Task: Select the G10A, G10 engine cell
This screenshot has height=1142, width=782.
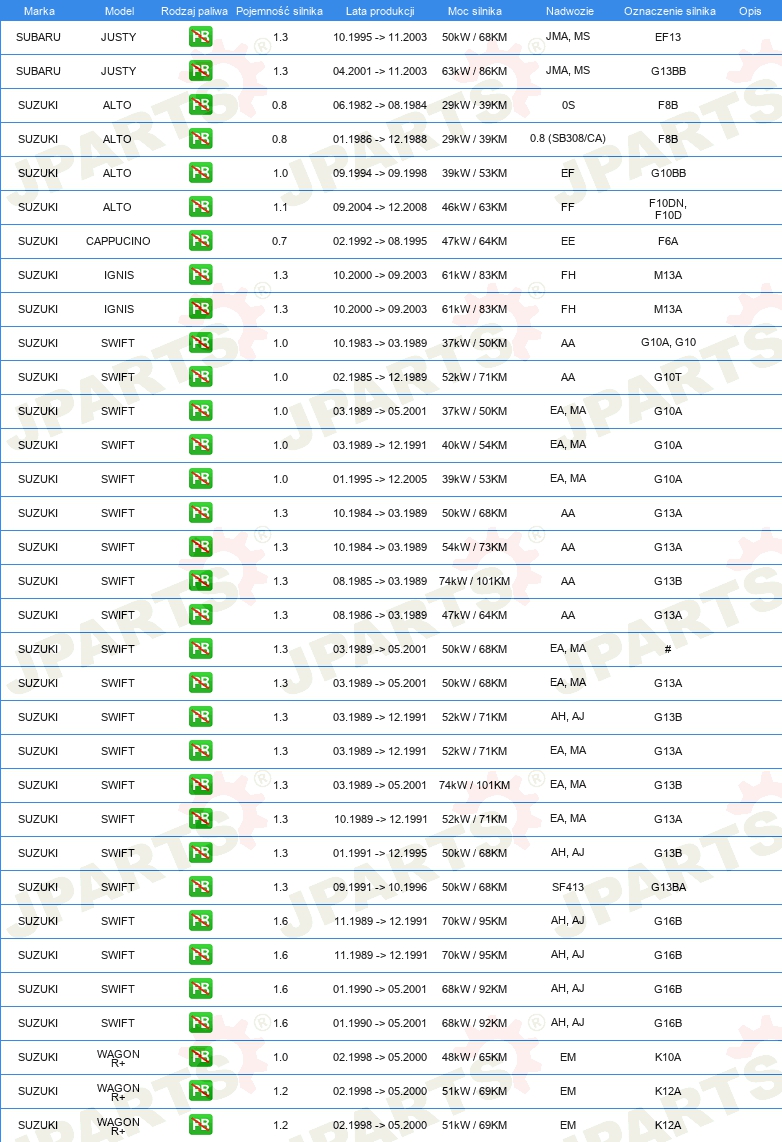Action: coord(668,342)
